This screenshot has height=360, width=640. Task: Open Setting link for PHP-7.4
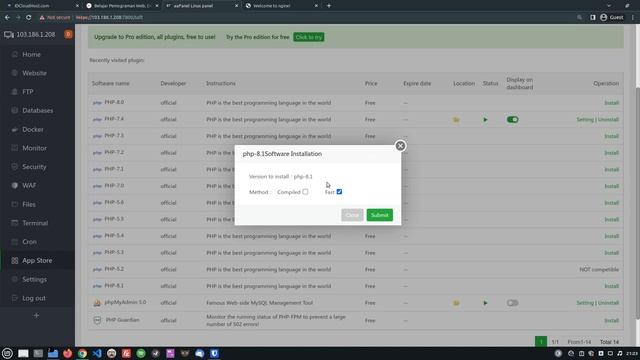585,120
